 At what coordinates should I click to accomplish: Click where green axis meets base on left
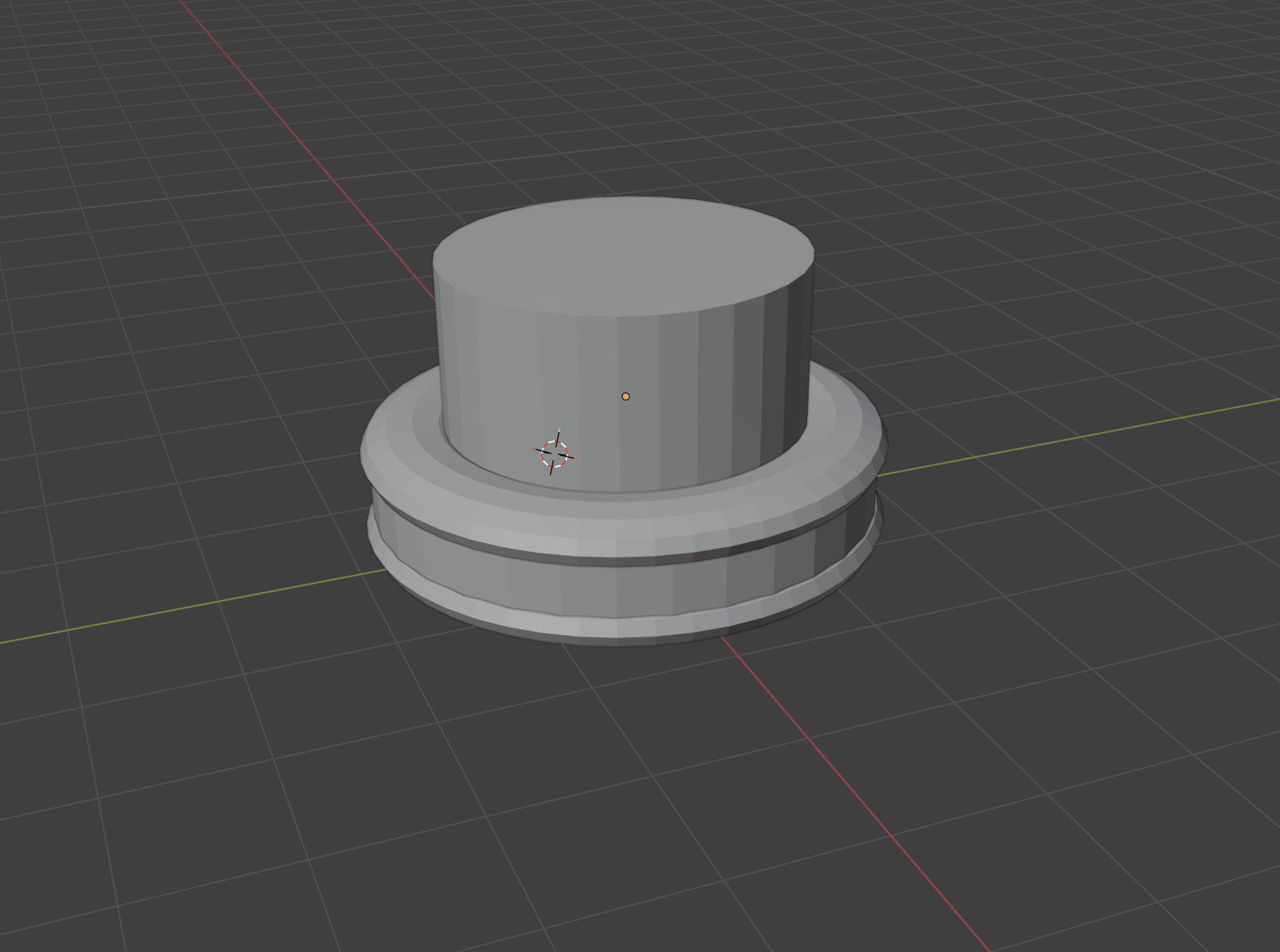[x=386, y=570]
